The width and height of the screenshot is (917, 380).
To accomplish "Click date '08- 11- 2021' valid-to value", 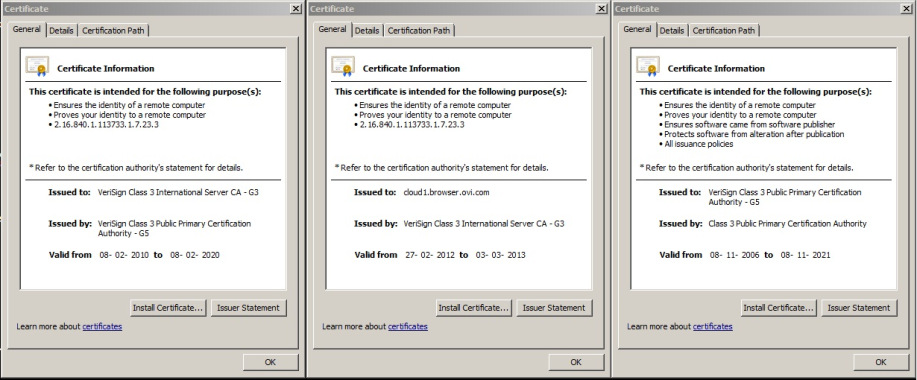I will pos(805,255).
